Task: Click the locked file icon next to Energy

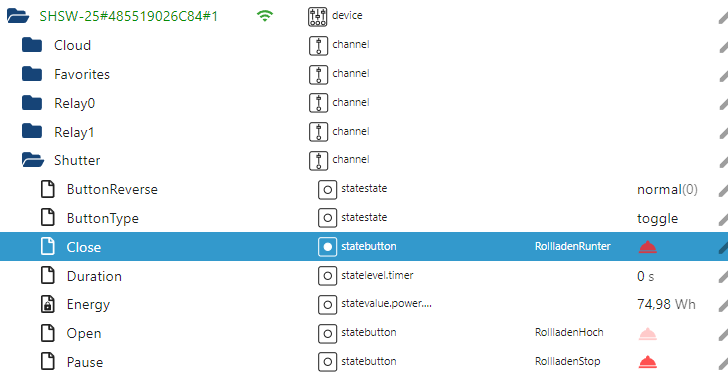Action: click(x=48, y=305)
